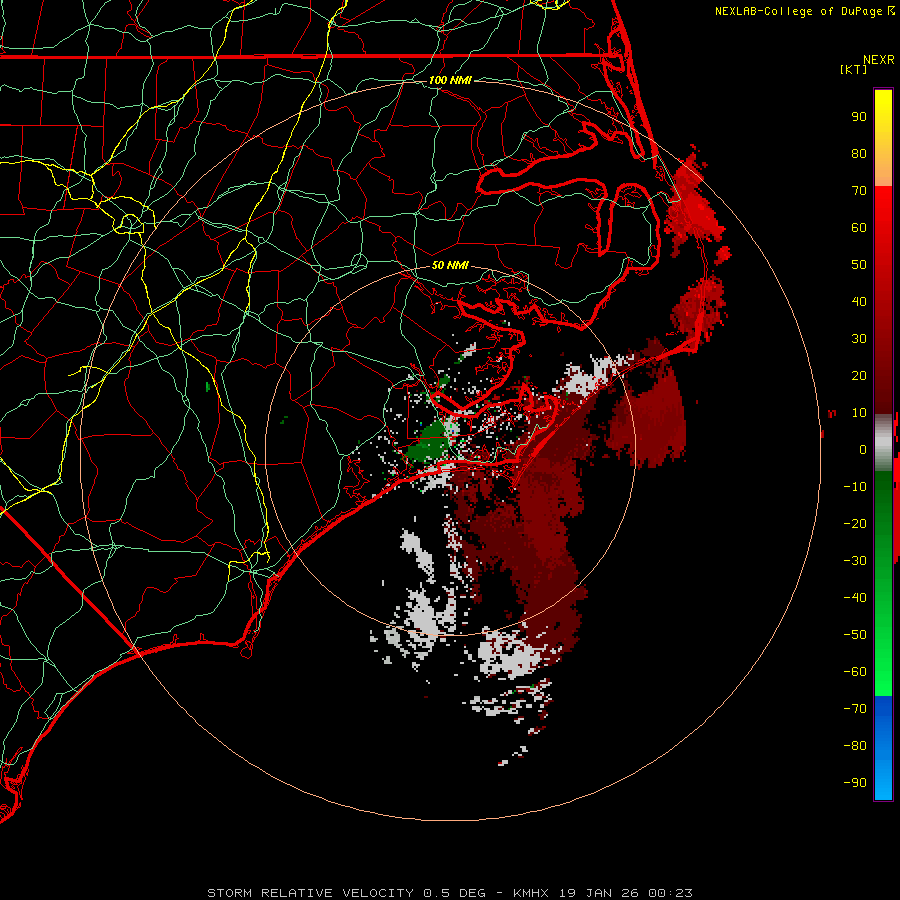Image resolution: width=900 pixels, height=900 pixels.
Task: Click the 10 value on velocity scale
Action: 859,413
